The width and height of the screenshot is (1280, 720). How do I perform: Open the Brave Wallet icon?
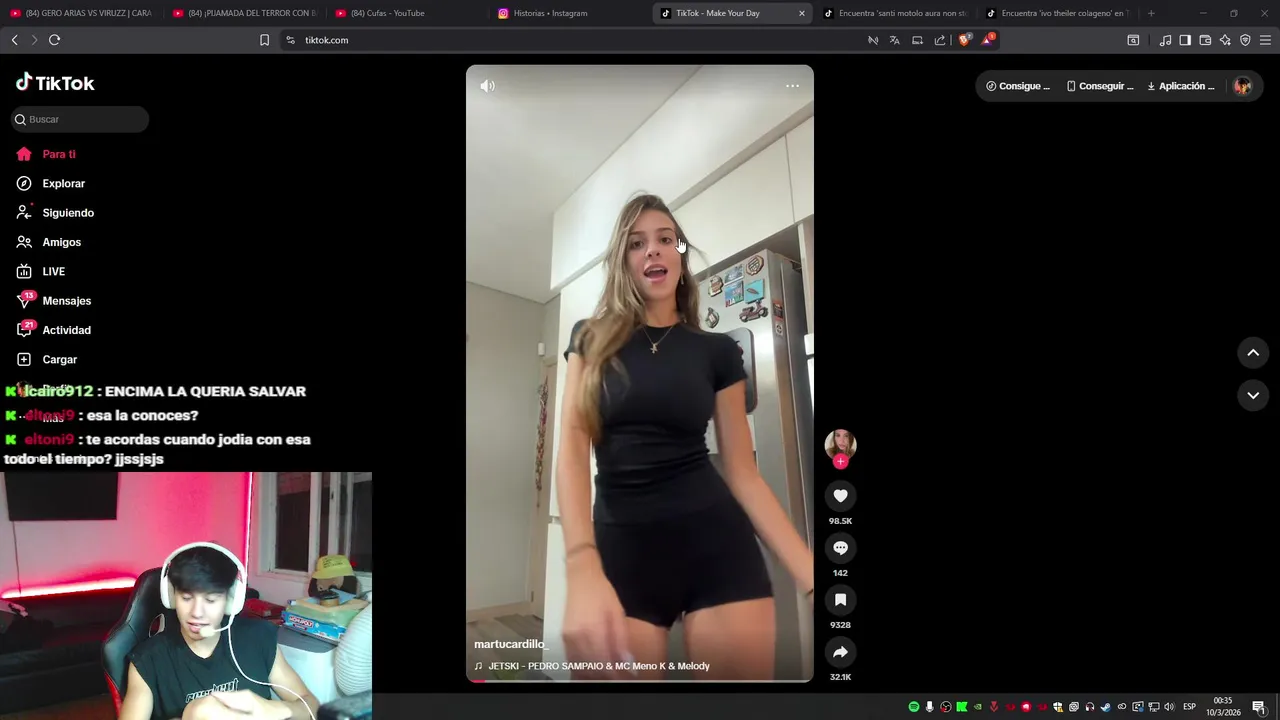[1205, 40]
